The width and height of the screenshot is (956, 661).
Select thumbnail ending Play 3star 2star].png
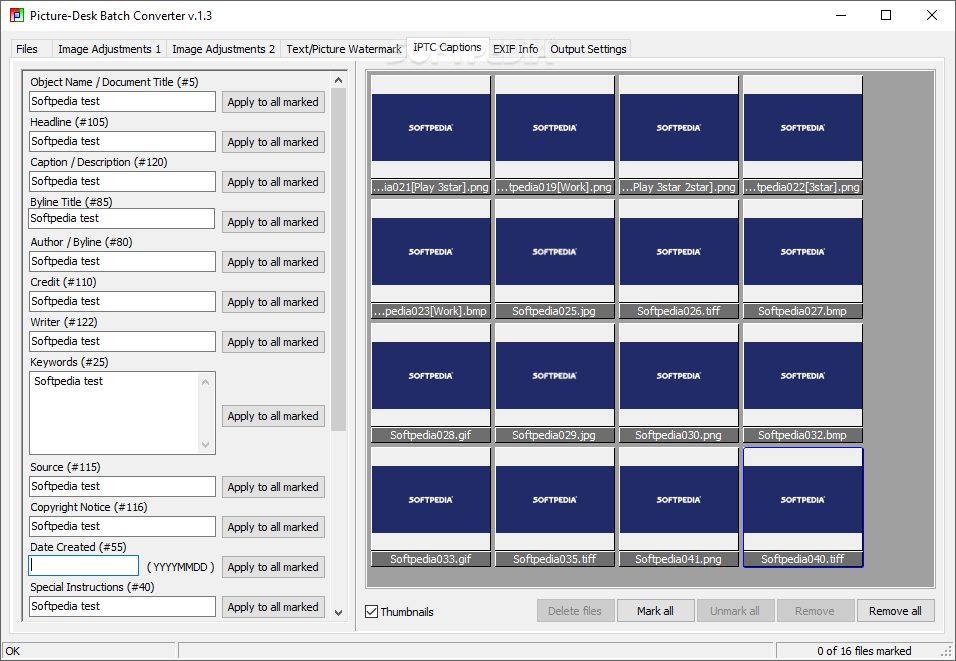679,135
